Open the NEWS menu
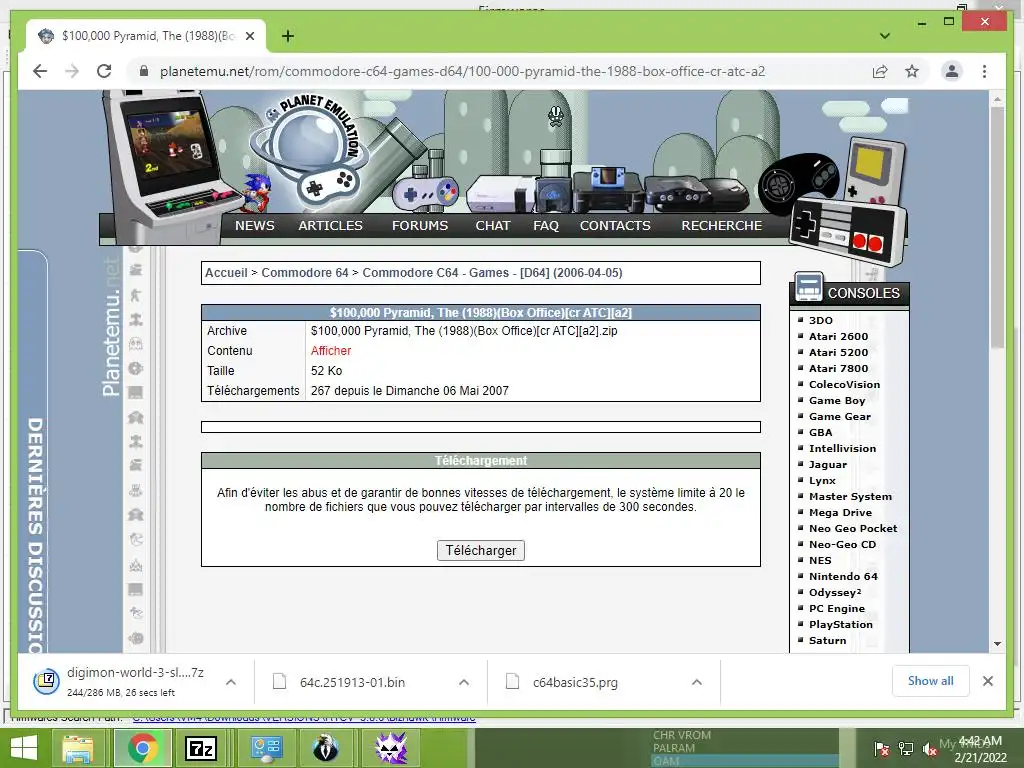The height and width of the screenshot is (768, 1024). coord(255,225)
